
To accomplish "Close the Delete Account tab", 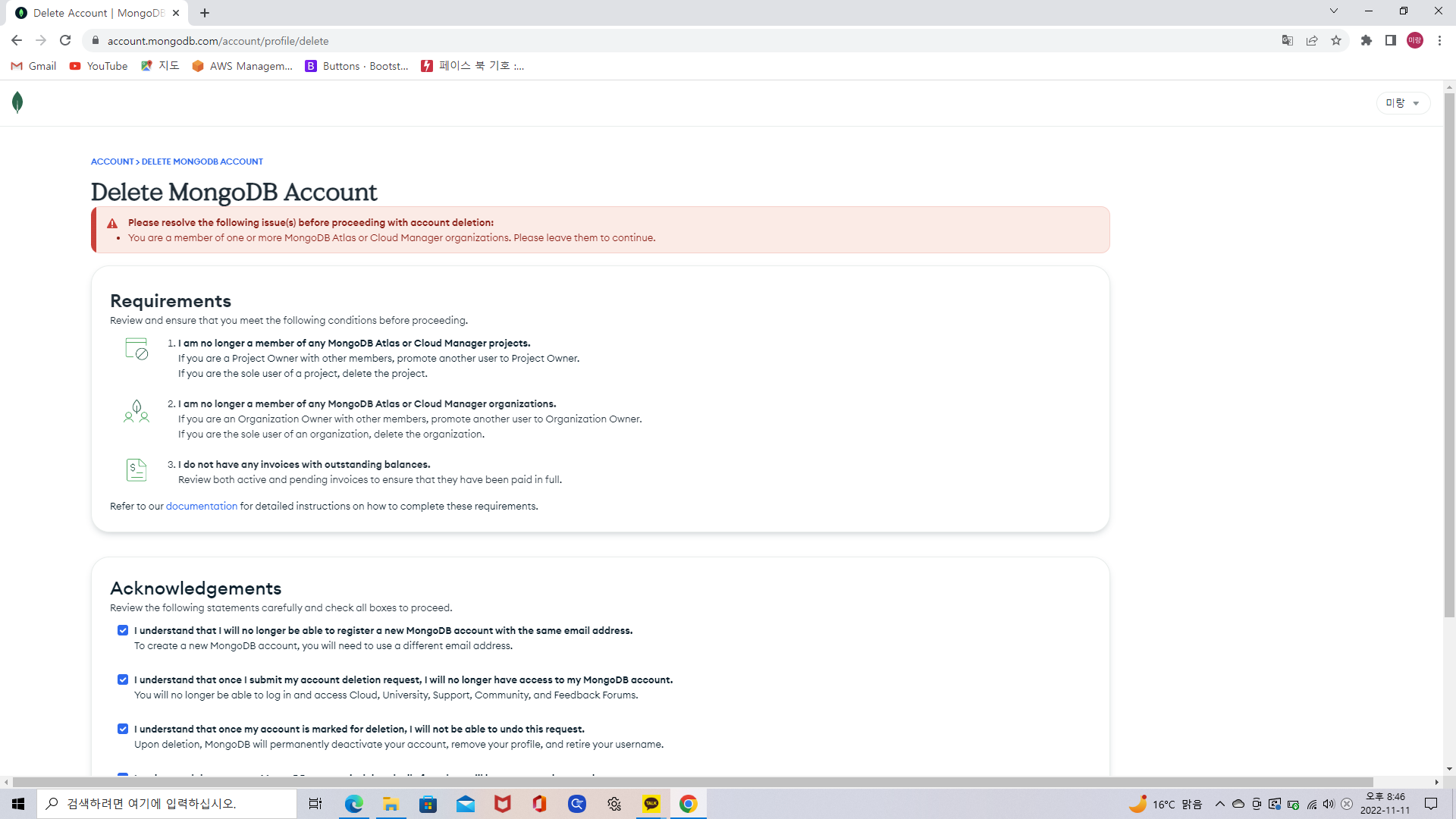I will point(176,13).
